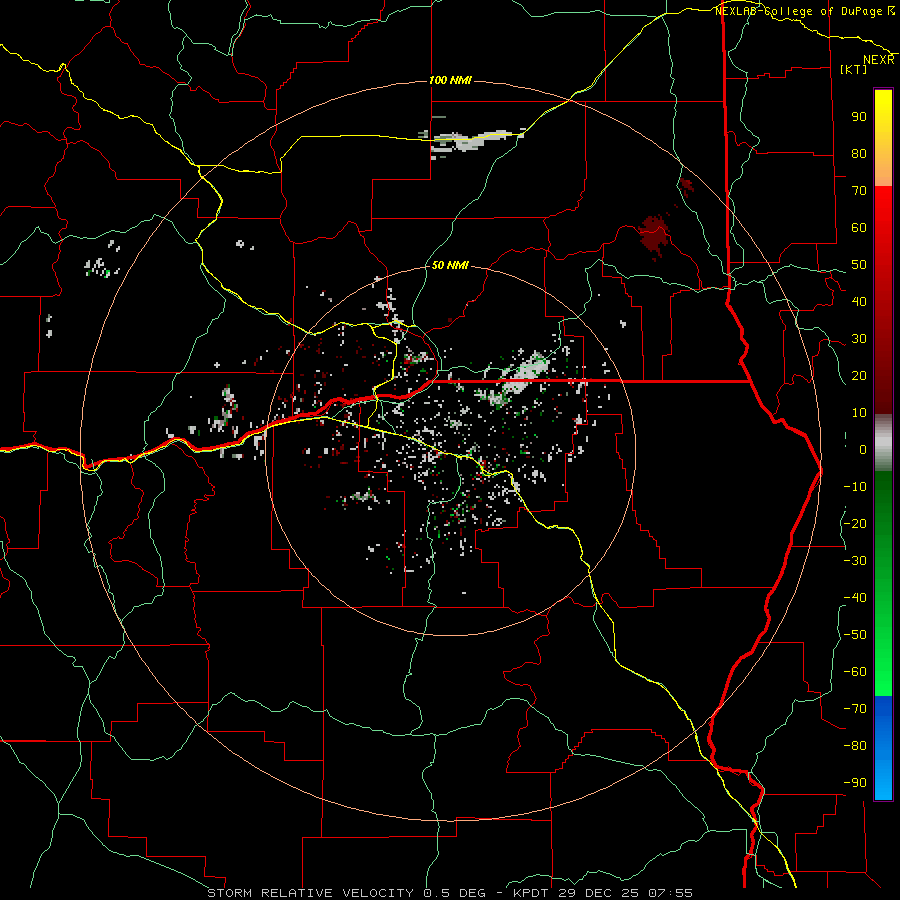Click the 0.5 DEG elevation text
The image size is (900, 900).
click(x=455, y=893)
